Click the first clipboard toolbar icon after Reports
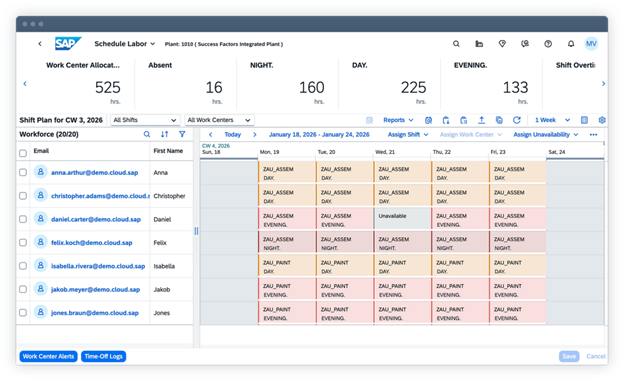Screen dimensions: 624x381 tap(446, 120)
